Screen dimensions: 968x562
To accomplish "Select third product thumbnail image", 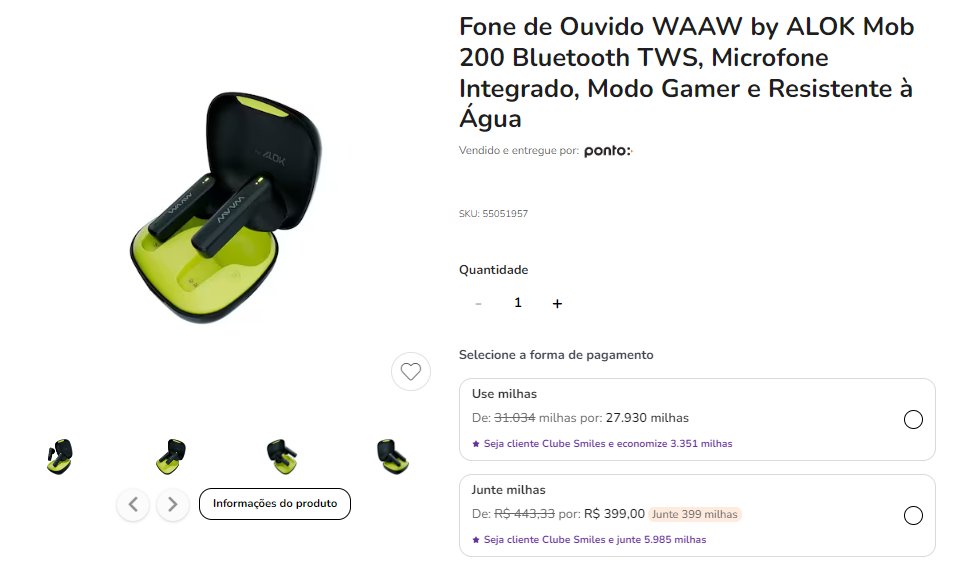I will click(282, 456).
